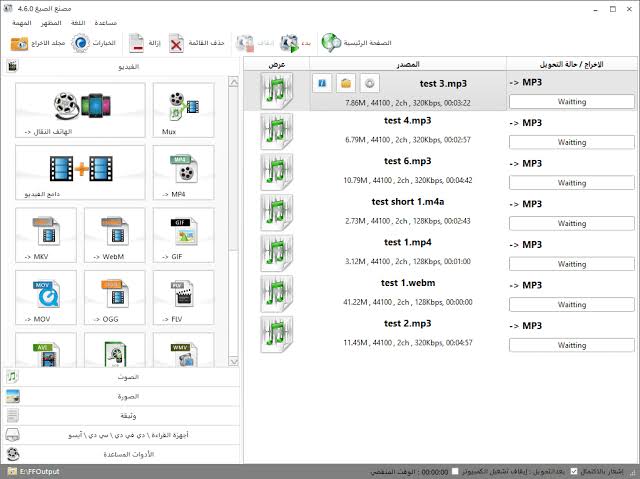Open the options (الخيارات) toolbar icon
Screen dimensions: 640x479
click(x=80, y=43)
